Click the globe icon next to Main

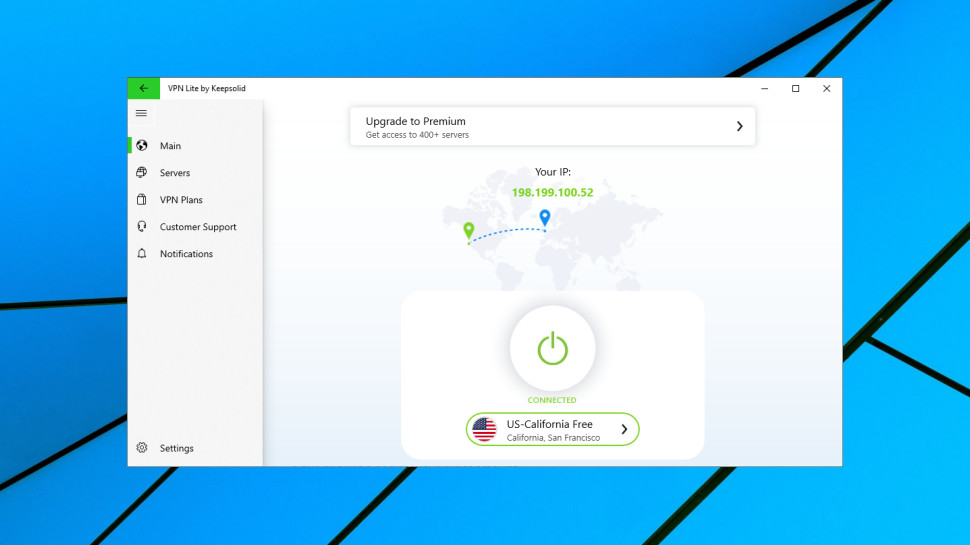(x=142, y=145)
